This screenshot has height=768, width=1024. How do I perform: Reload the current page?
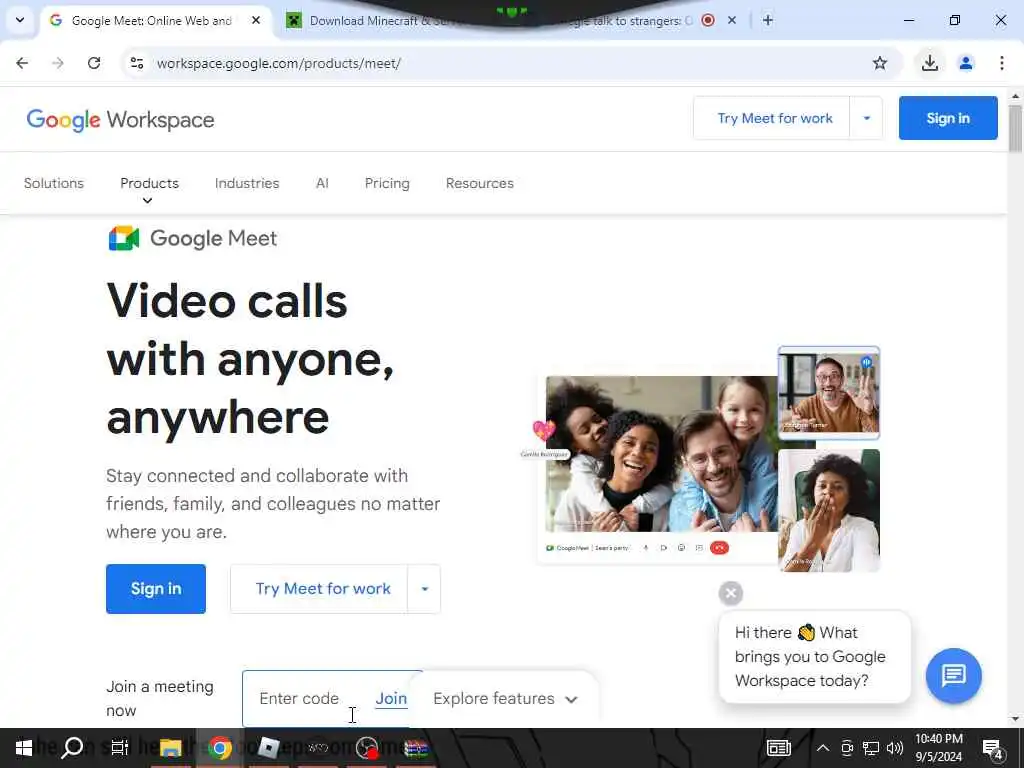point(94,63)
